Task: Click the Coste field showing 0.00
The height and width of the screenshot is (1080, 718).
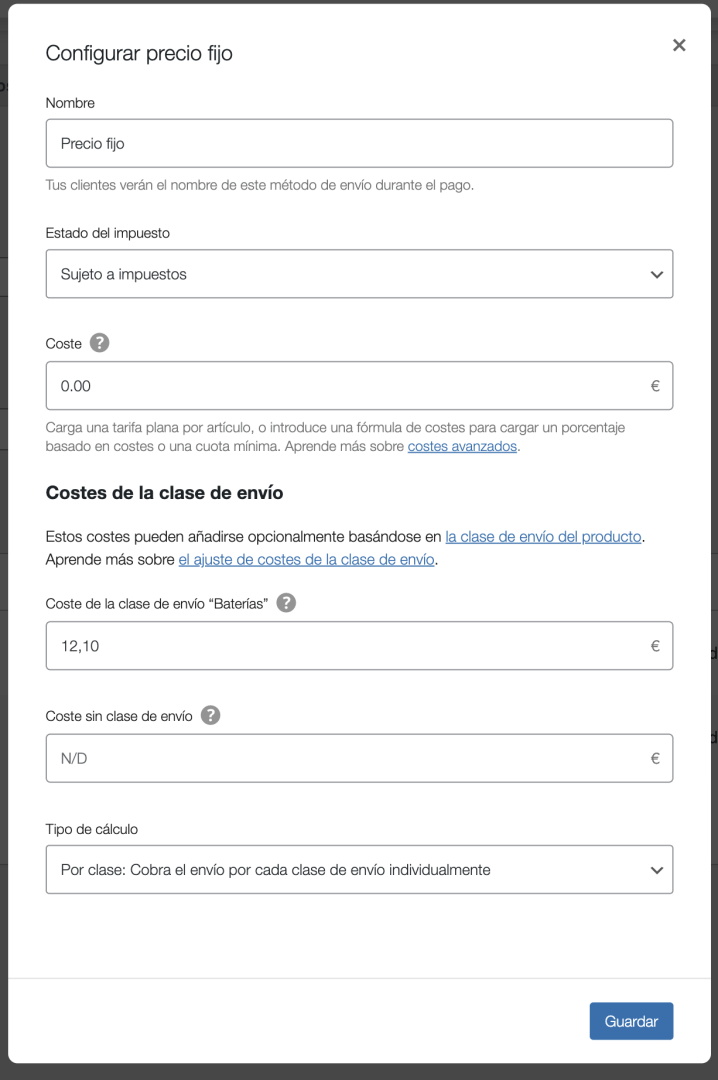Action: [359, 386]
